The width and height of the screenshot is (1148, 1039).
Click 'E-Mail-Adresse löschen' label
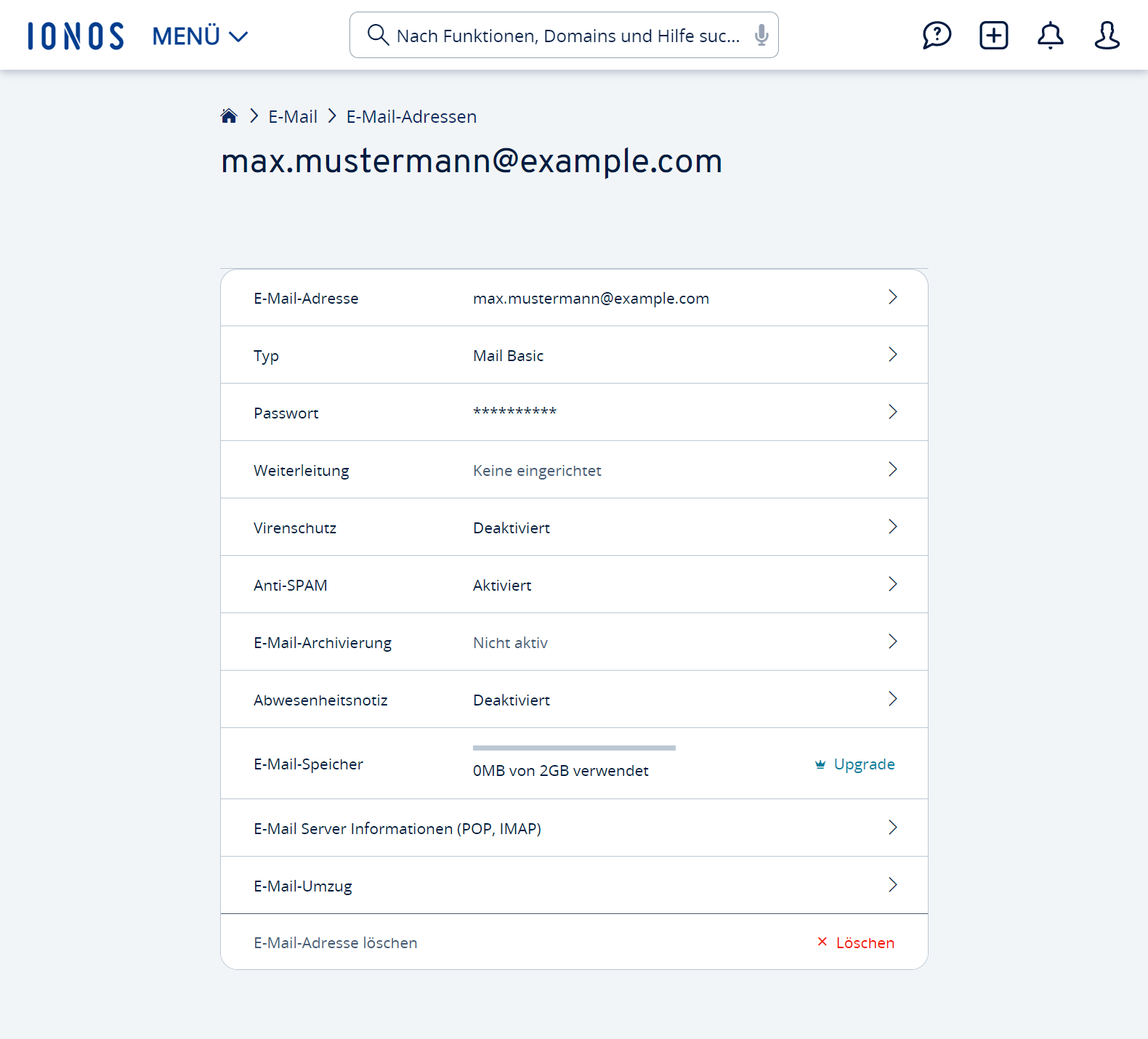[x=336, y=942]
